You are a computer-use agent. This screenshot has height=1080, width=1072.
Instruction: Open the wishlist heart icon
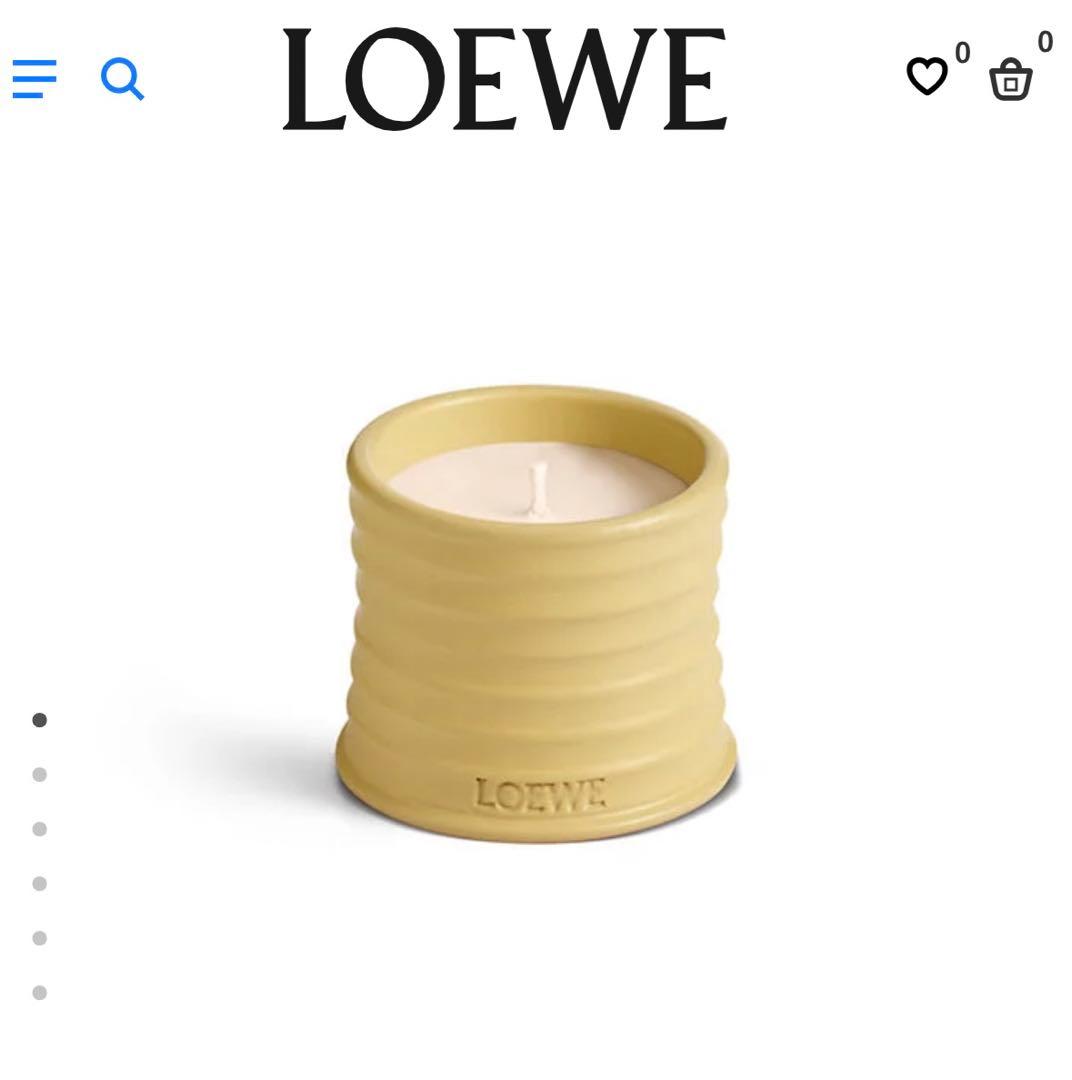point(927,76)
